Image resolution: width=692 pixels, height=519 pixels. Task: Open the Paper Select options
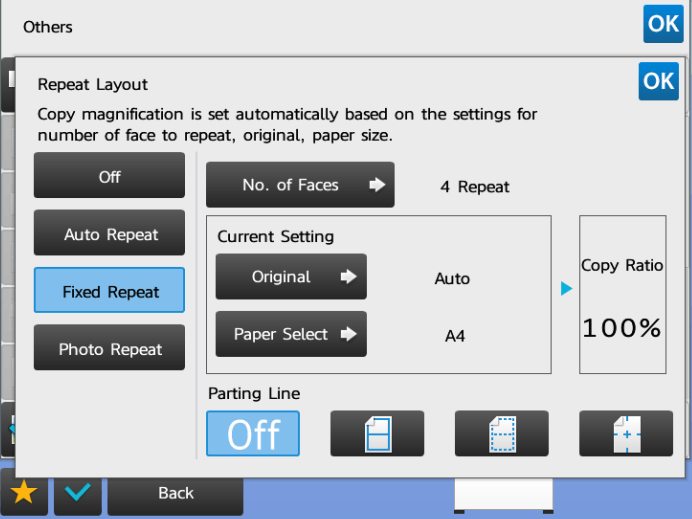pos(291,334)
